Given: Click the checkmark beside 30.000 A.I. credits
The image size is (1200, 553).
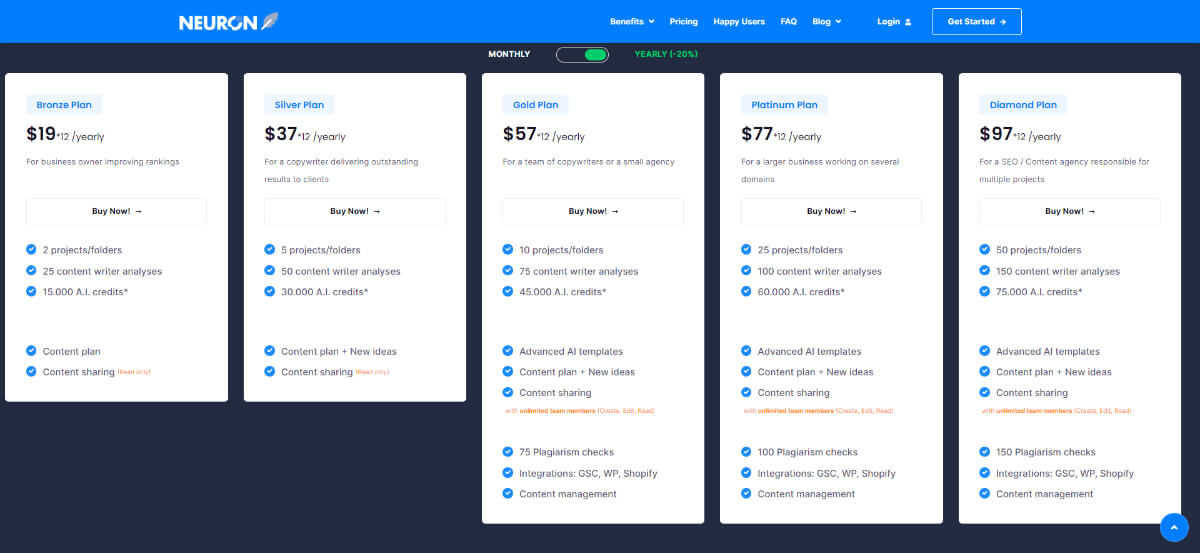Looking at the screenshot, I should 270,291.
